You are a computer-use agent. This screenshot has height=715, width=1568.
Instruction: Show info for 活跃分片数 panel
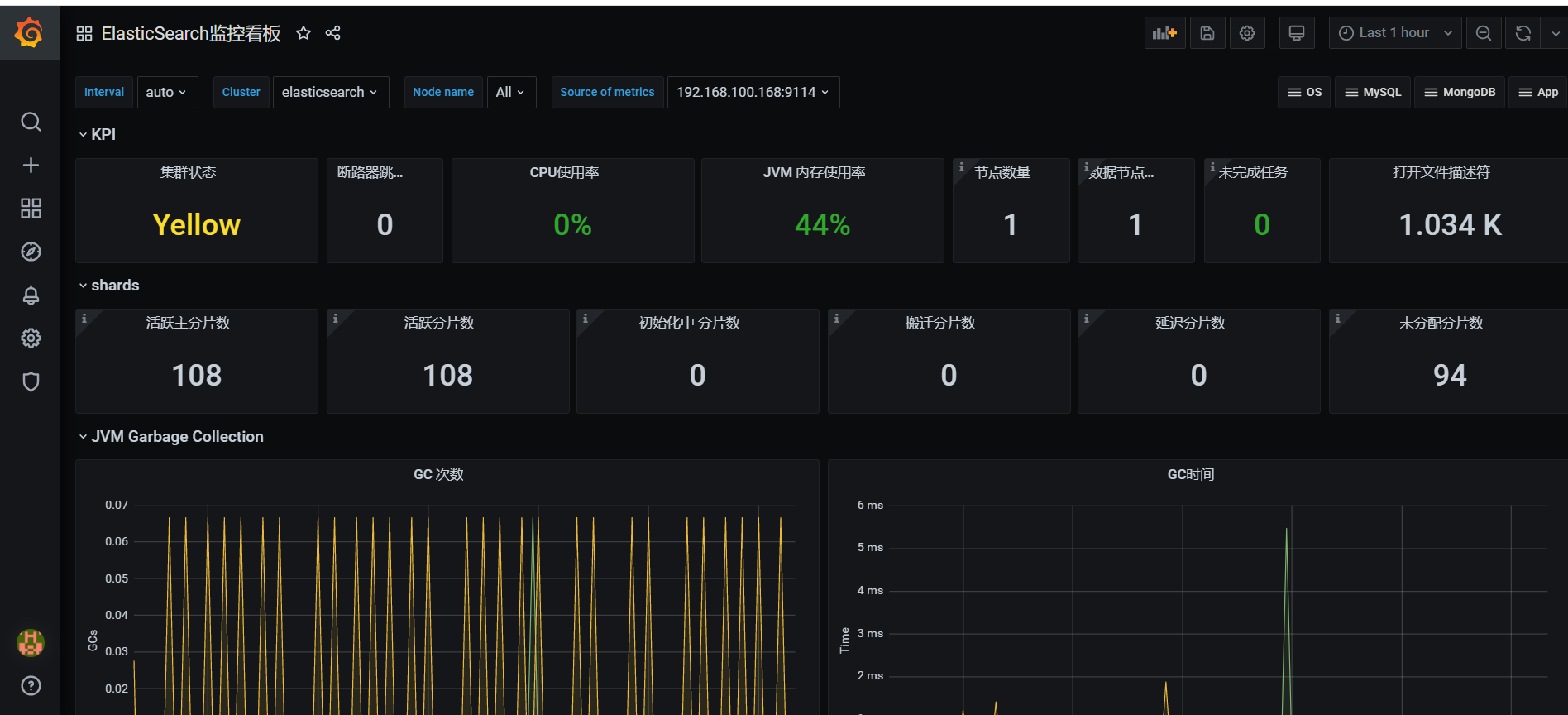point(335,318)
